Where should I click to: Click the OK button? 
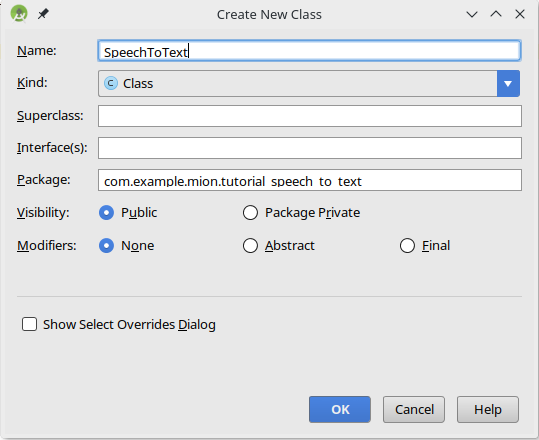[340, 409]
